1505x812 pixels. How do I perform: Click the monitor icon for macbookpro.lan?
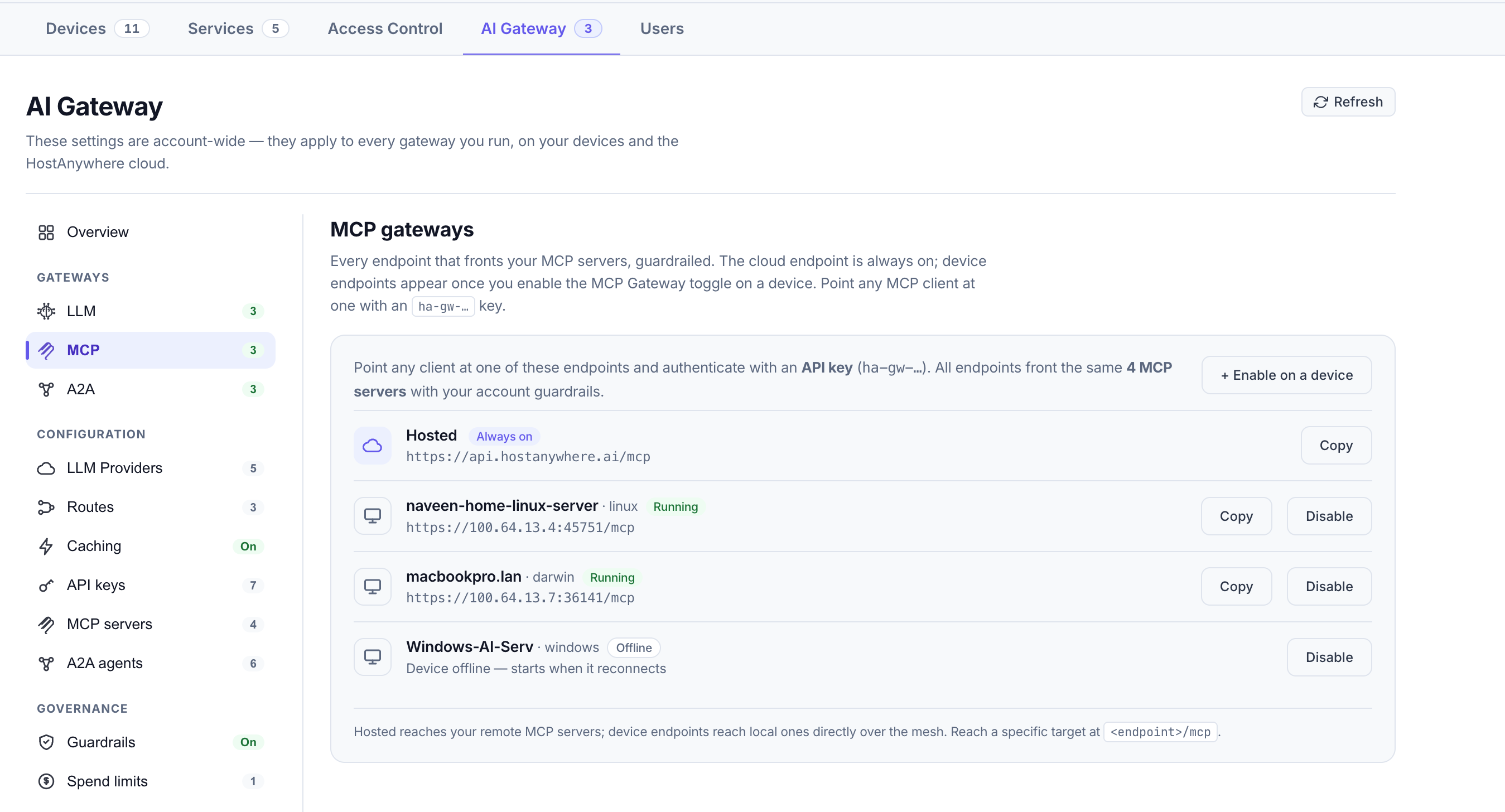pos(372,587)
